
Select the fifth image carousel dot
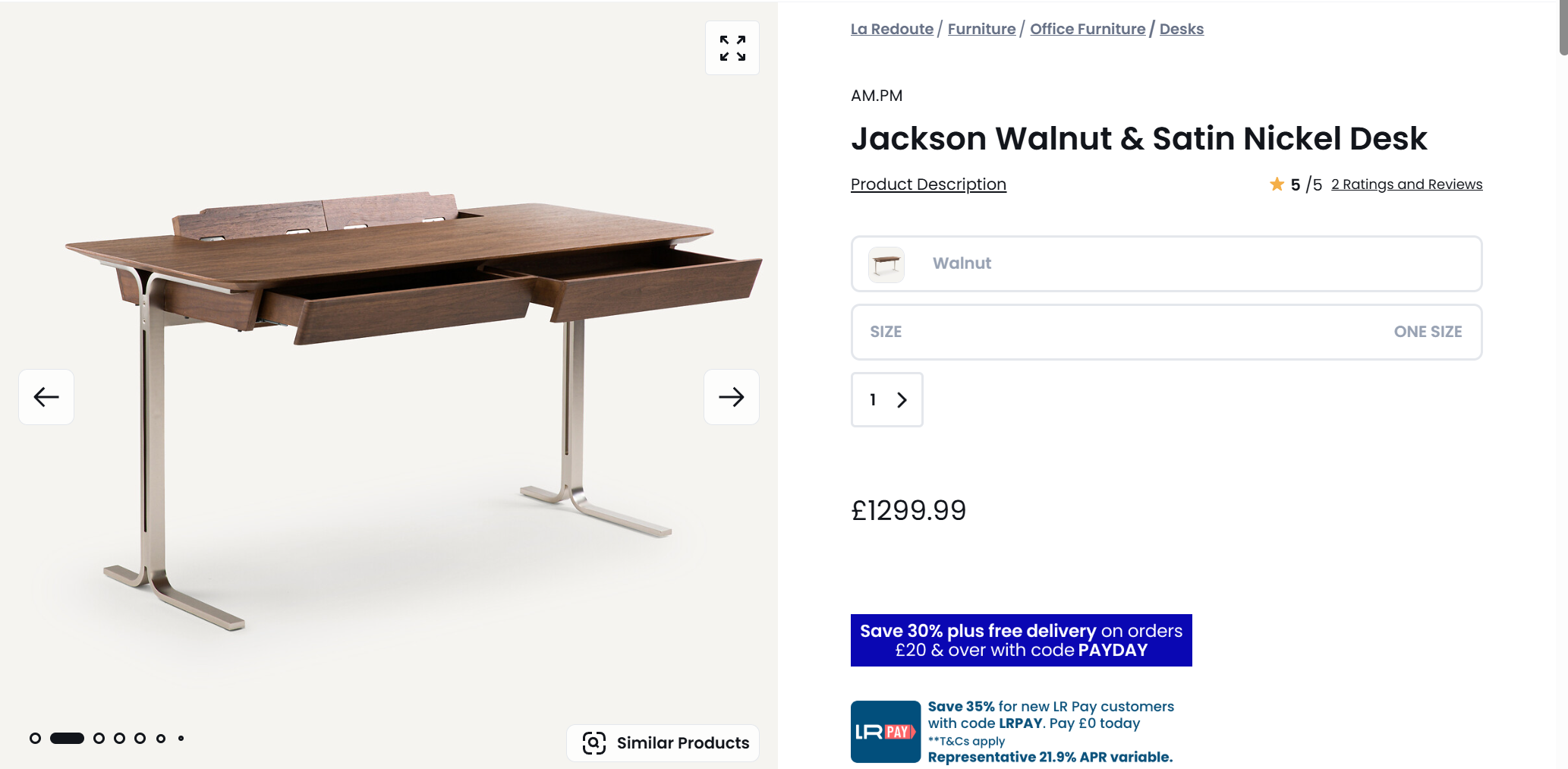(x=140, y=739)
